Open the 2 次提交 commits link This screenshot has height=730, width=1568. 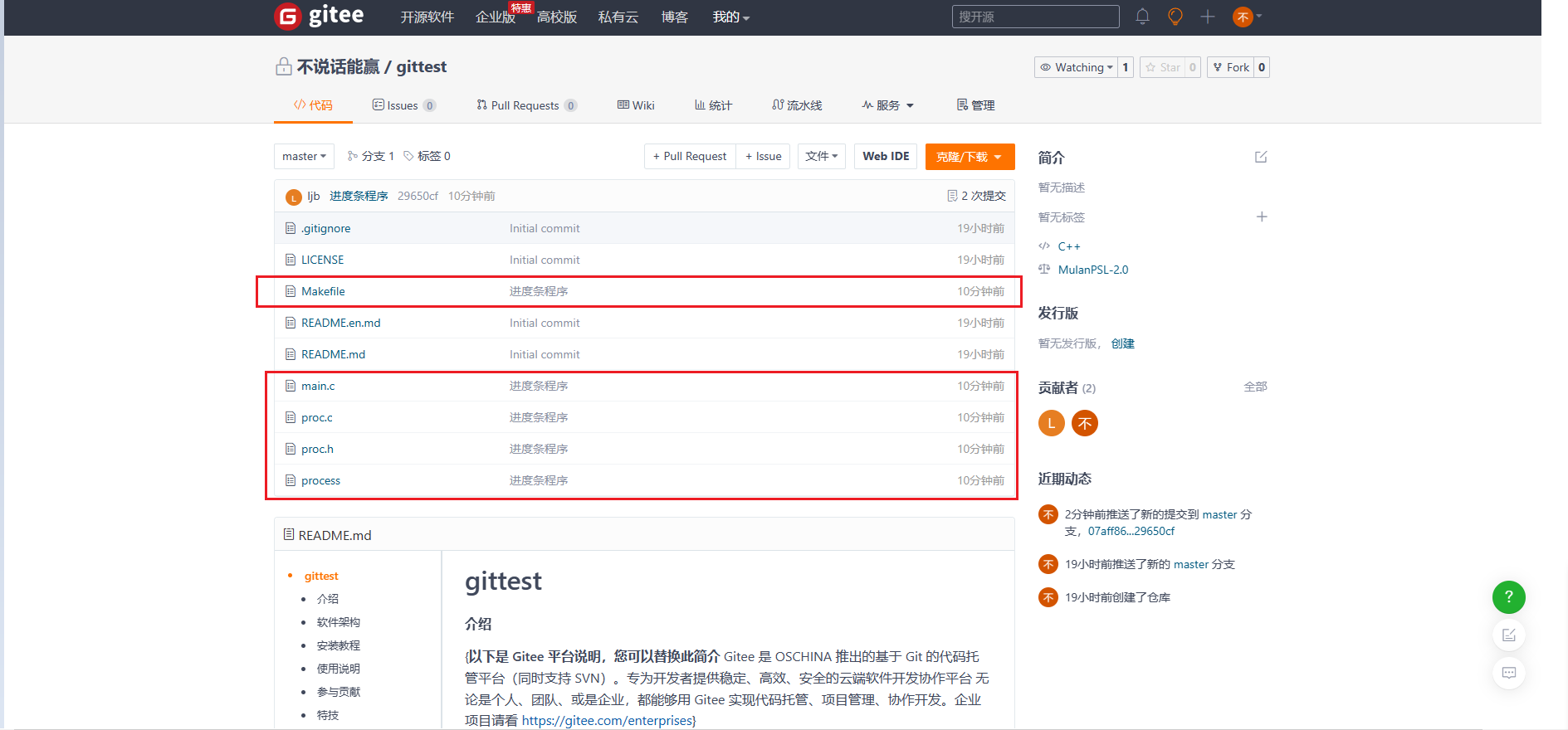coord(976,196)
